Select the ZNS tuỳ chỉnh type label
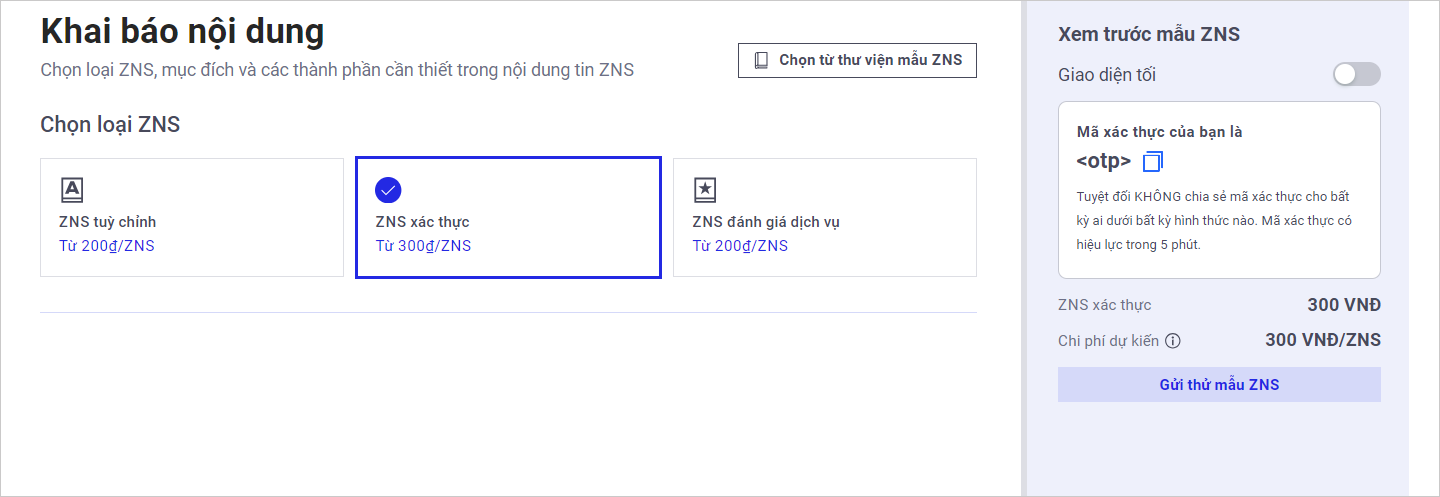The width and height of the screenshot is (1440, 497). (x=108, y=222)
